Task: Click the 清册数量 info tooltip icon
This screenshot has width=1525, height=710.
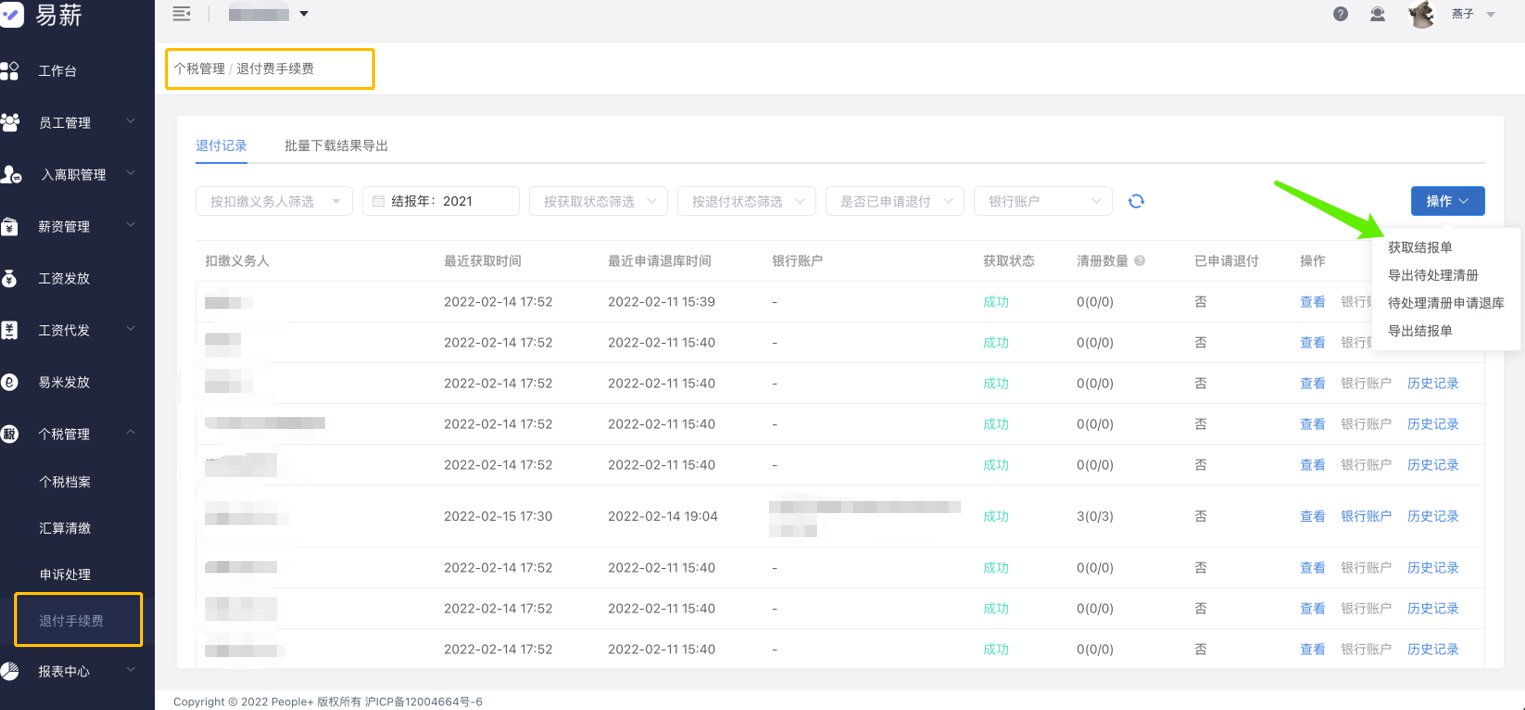Action: [x=1139, y=261]
